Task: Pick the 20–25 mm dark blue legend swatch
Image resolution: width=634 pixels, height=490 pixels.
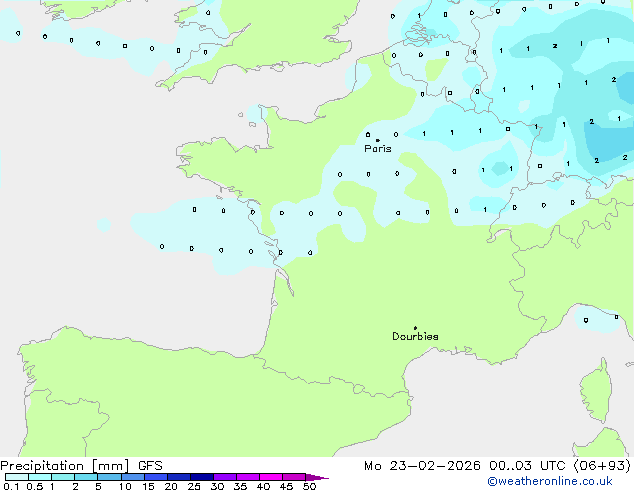Action: [179, 477]
